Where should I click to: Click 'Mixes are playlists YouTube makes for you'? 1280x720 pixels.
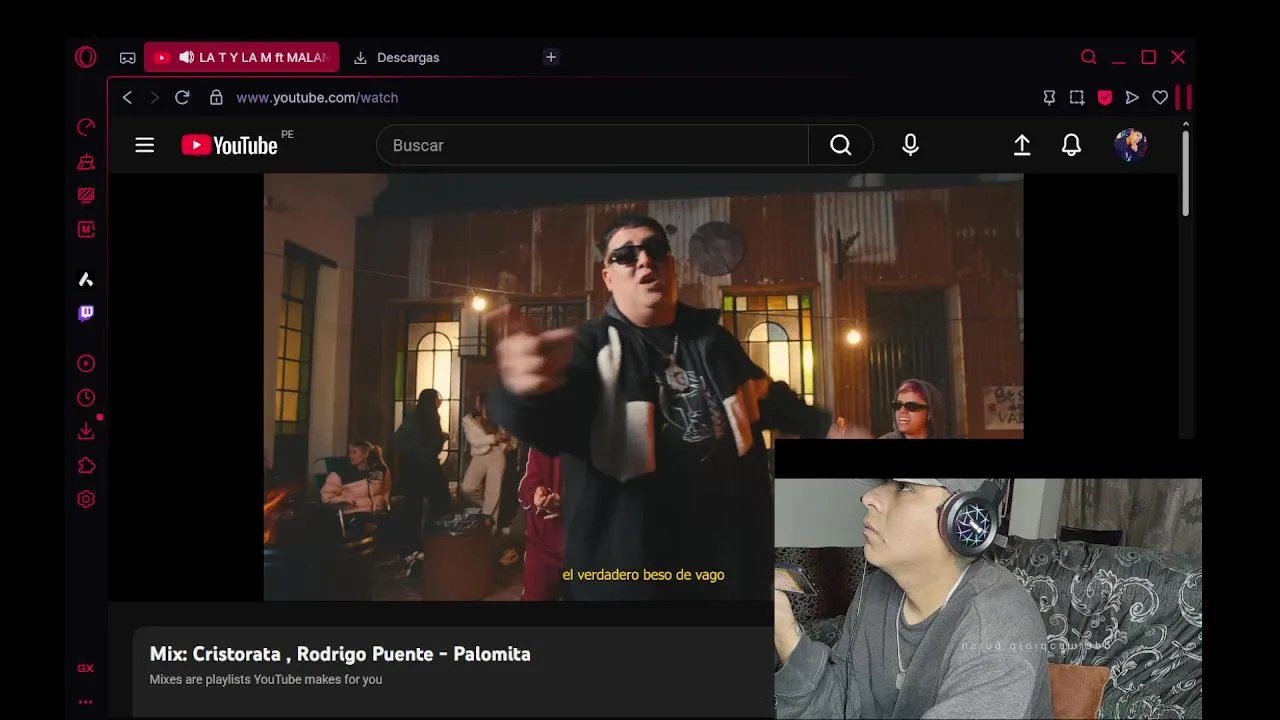tap(266, 680)
